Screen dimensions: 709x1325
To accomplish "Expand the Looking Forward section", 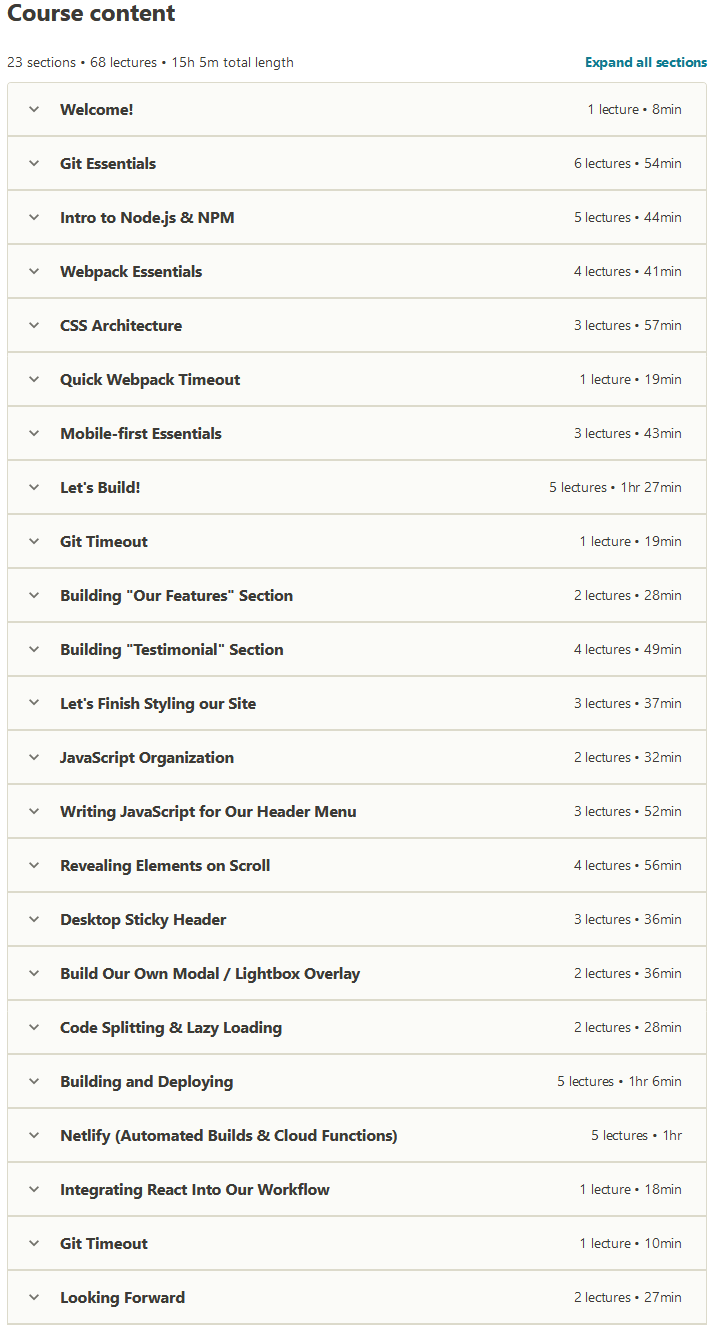I will tap(357, 1297).
